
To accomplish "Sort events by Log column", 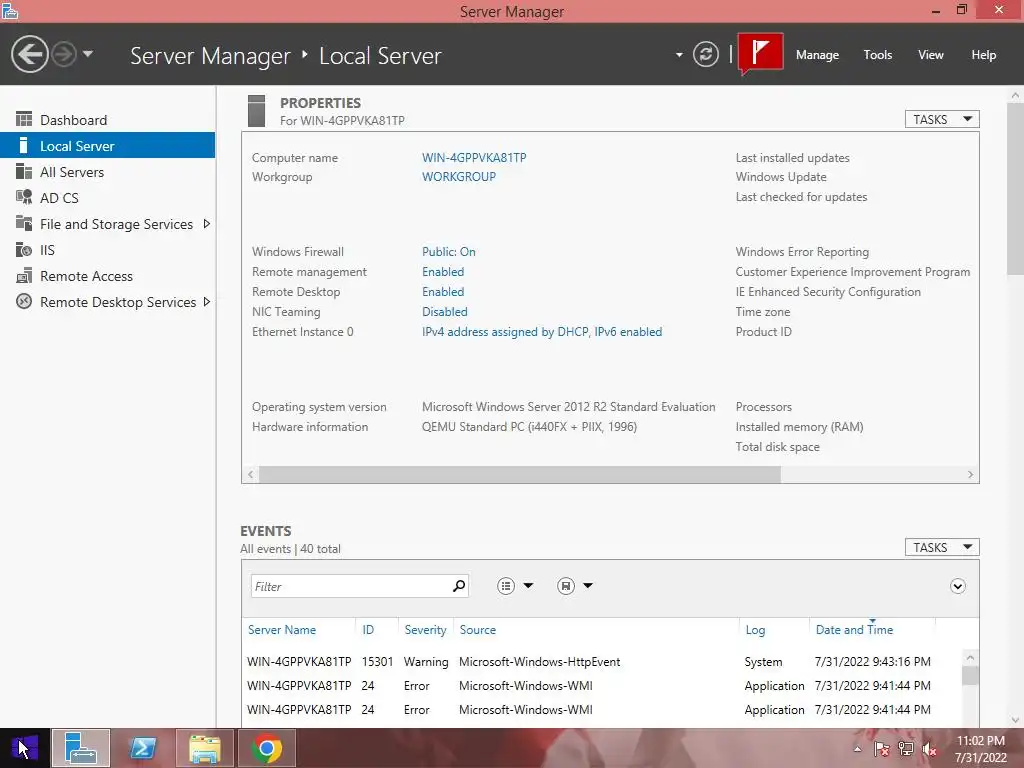I will pyautogui.click(x=755, y=630).
